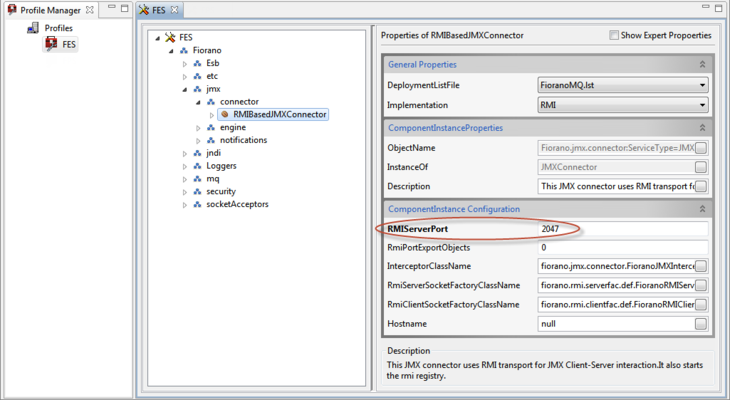The height and width of the screenshot is (400, 730).
Task: Open the DeploymentListFile dropdown
Action: [702, 85]
